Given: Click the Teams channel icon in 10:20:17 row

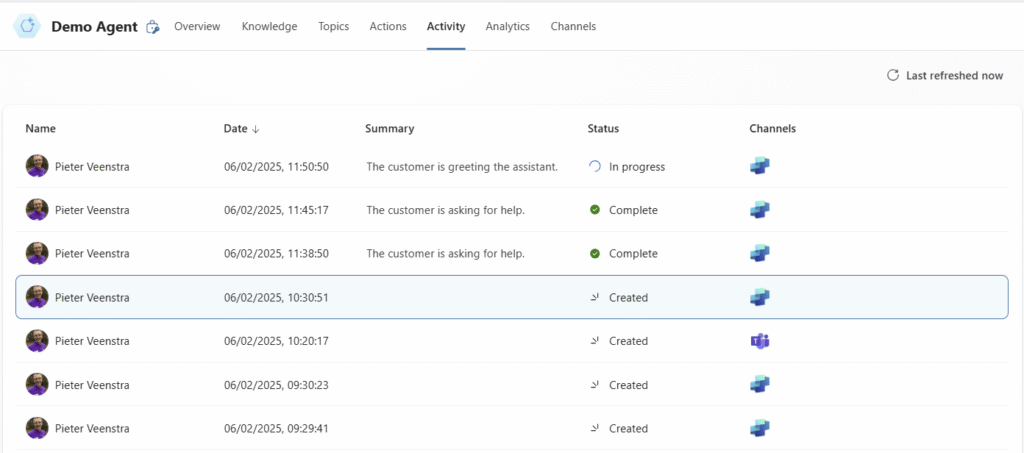Looking at the screenshot, I should [760, 341].
